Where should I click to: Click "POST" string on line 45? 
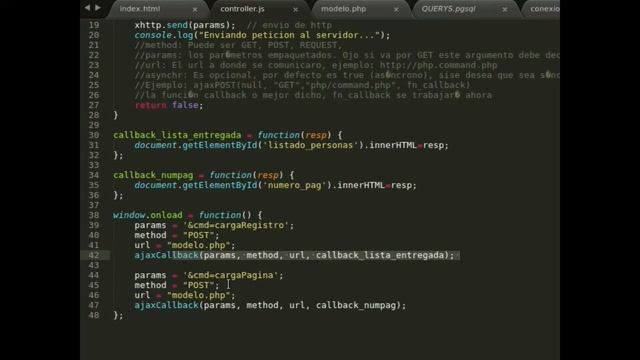199,285
